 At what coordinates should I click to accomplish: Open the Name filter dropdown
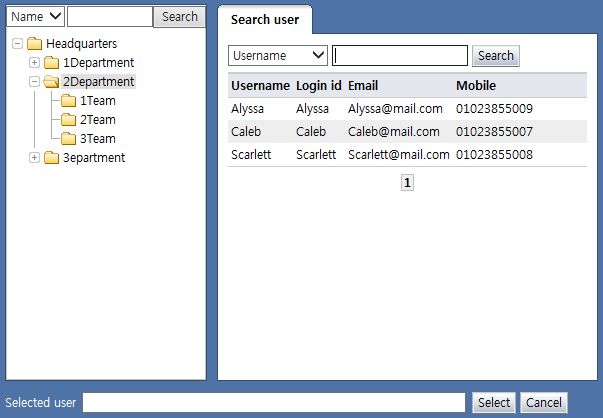click(x=35, y=16)
